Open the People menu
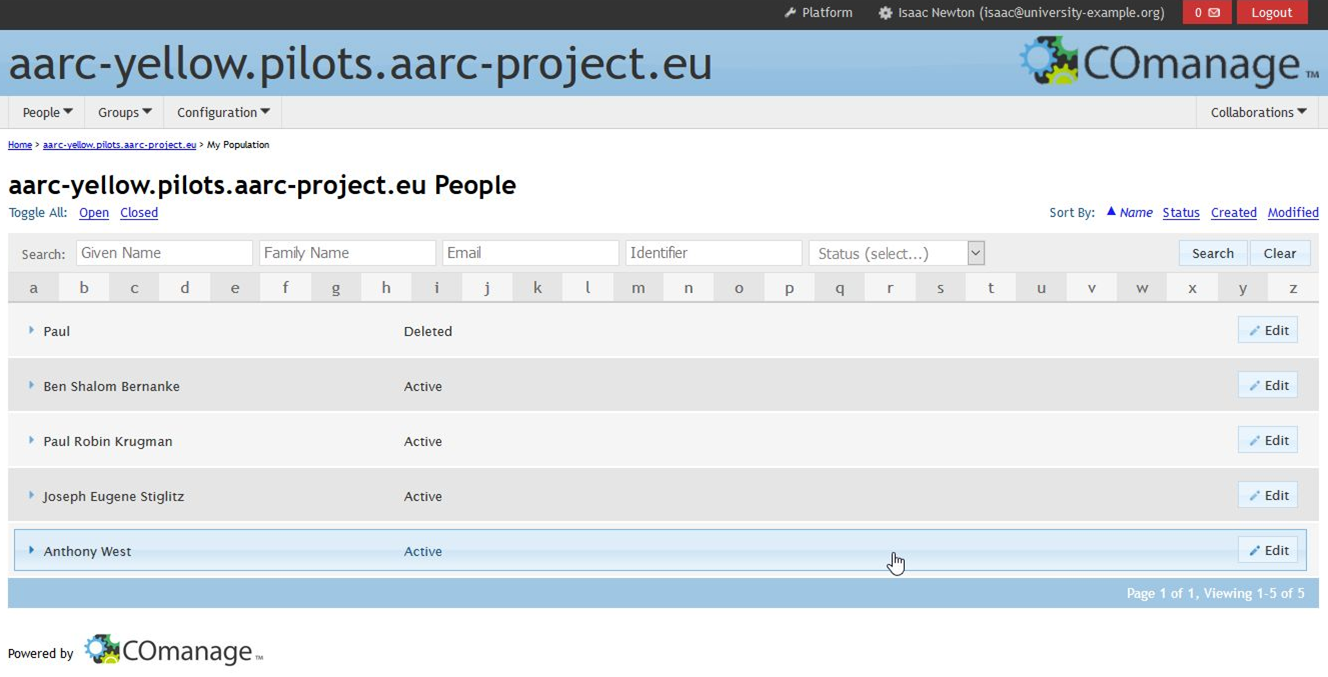Image resolution: width=1328 pixels, height=677 pixels. coord(47,113)
